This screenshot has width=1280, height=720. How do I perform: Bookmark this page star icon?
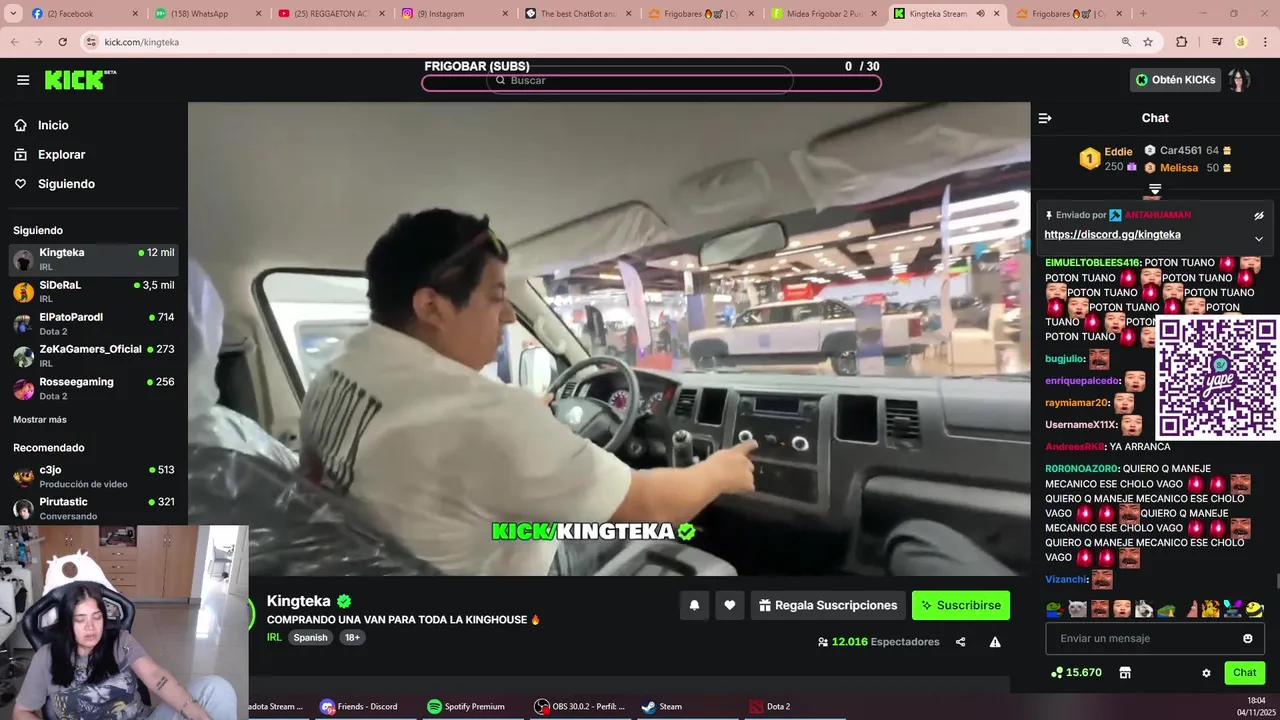pyautogui.click(x=1148, y=42)
